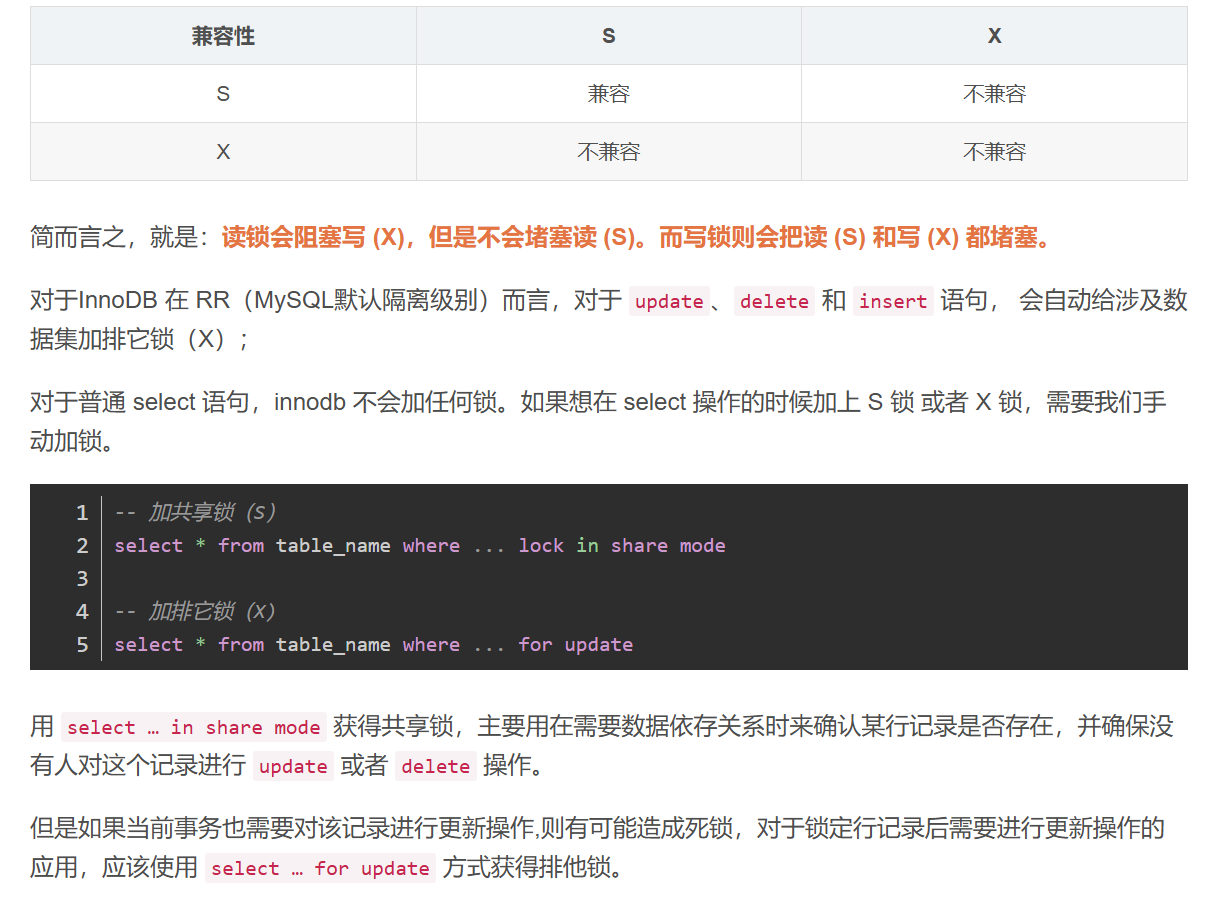1206x899 pixels.
Task: Click inline code 'select … for update'
Action: [x=320, y=868]
